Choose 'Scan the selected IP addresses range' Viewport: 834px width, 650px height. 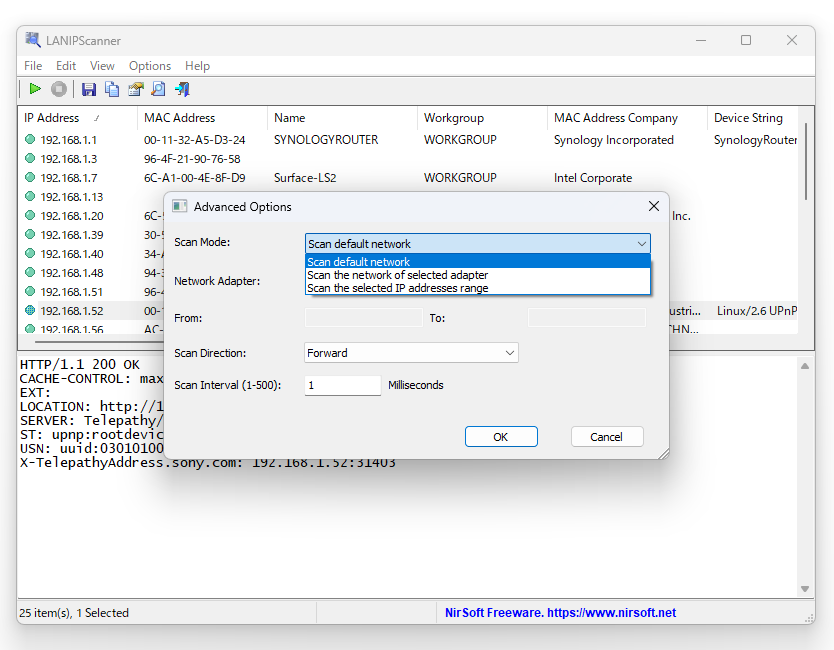pyautogui.click(x=478, y=288)
